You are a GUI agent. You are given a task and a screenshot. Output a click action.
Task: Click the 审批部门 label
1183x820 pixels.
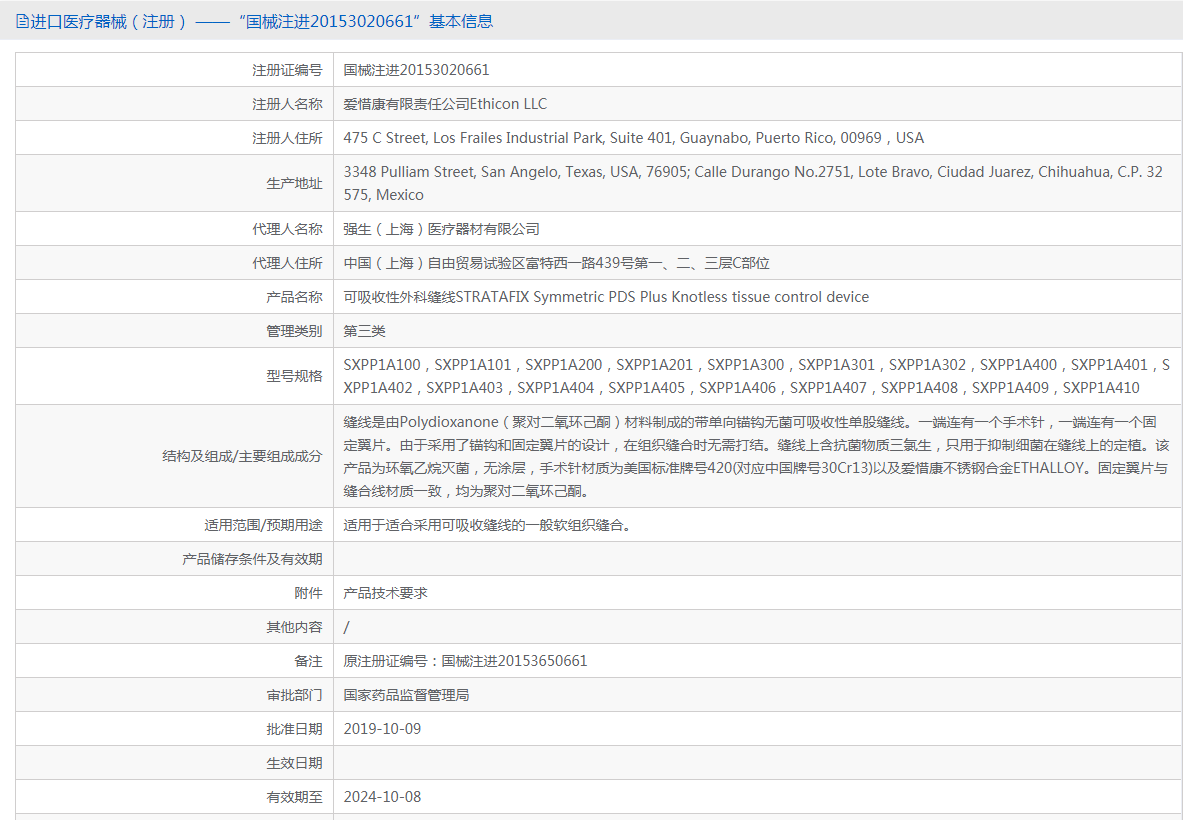click(294, 694)
